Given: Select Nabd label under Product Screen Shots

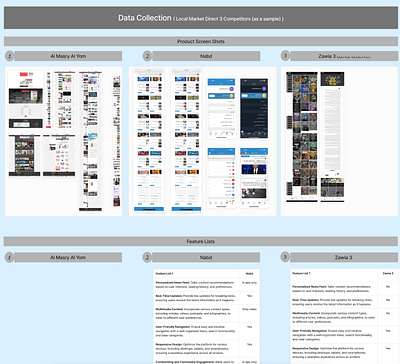Looking at the screenshot, I should [206, 56].
